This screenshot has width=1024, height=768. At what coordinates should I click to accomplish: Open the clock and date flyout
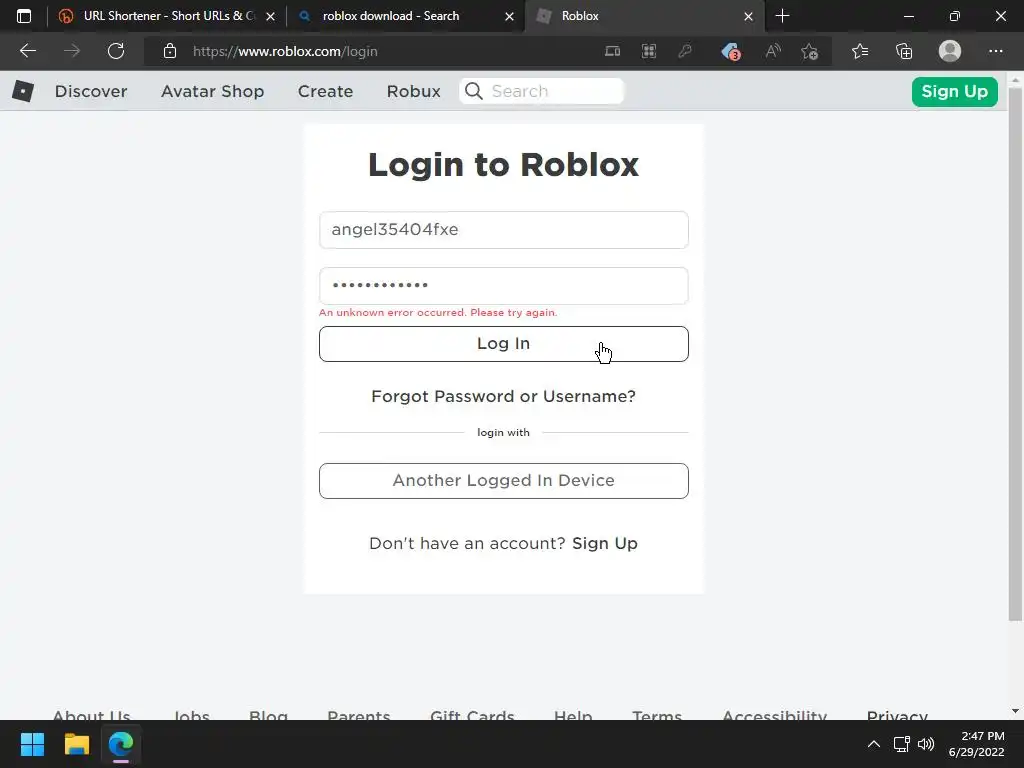[976, 744]
